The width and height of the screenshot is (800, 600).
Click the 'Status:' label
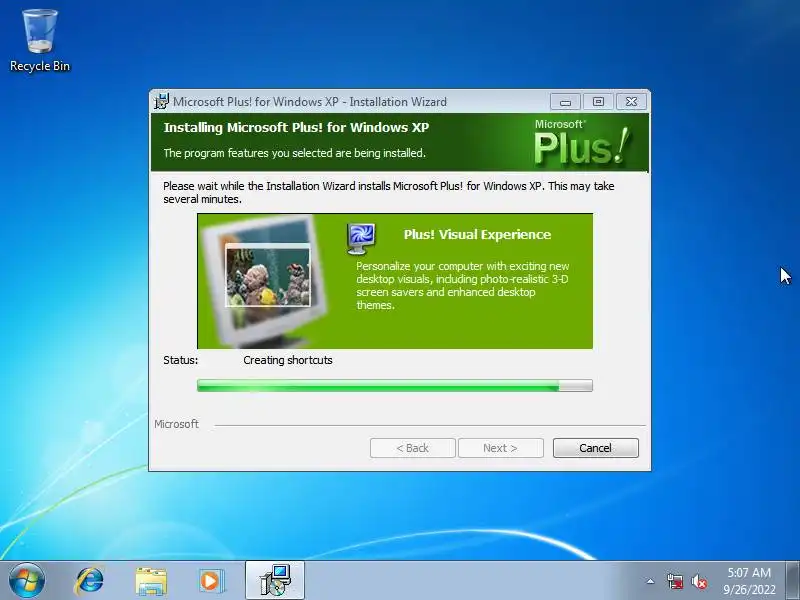[181, 360]
